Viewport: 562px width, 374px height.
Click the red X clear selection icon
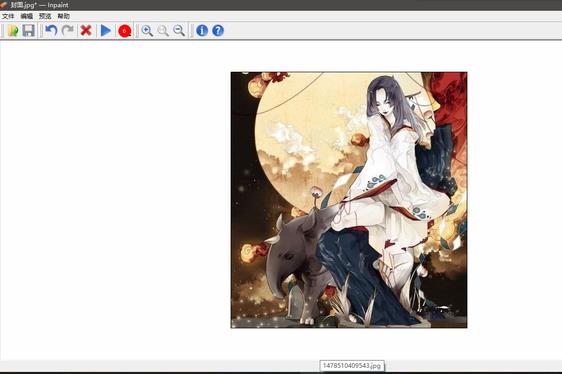[86, 30]
